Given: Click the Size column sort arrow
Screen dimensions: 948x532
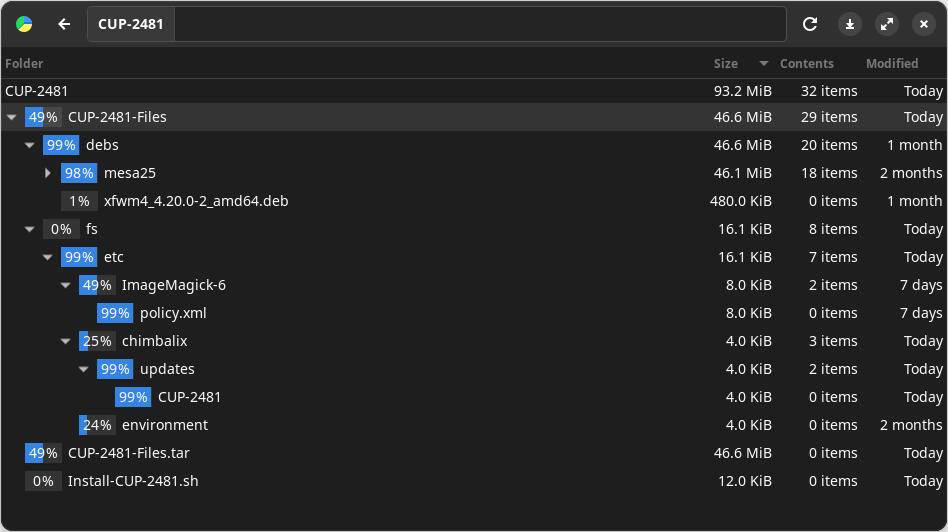Looking at the screenshot, I should point(764,63).
